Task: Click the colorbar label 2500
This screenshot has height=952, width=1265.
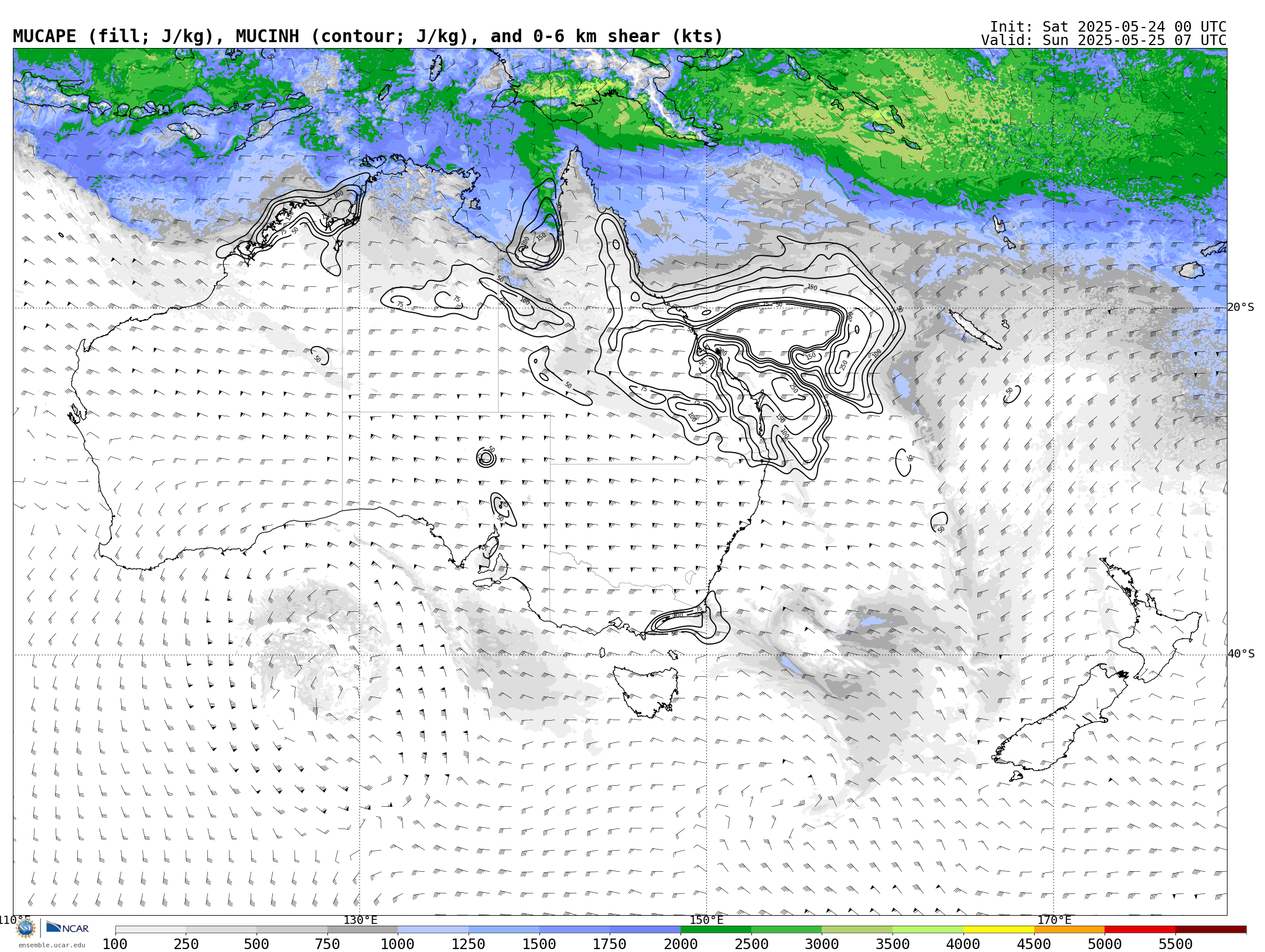Action: click(751, 944)
